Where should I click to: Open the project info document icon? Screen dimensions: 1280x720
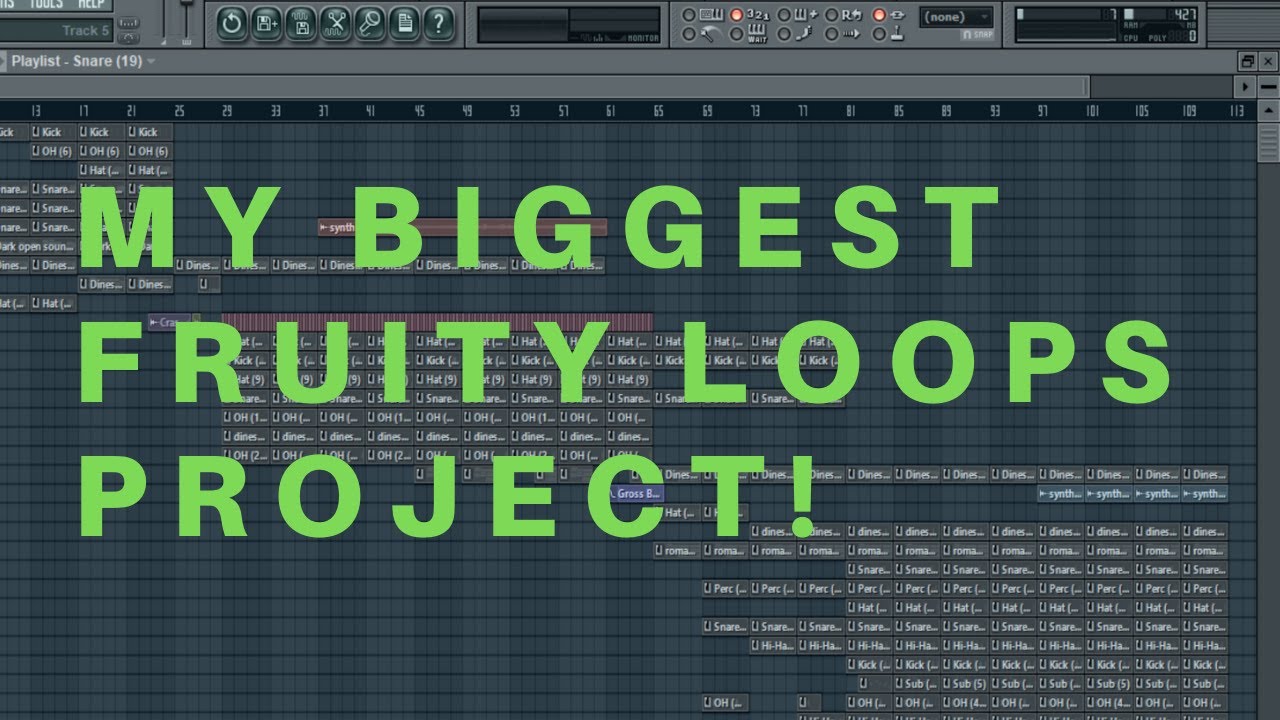pos(405,23)
